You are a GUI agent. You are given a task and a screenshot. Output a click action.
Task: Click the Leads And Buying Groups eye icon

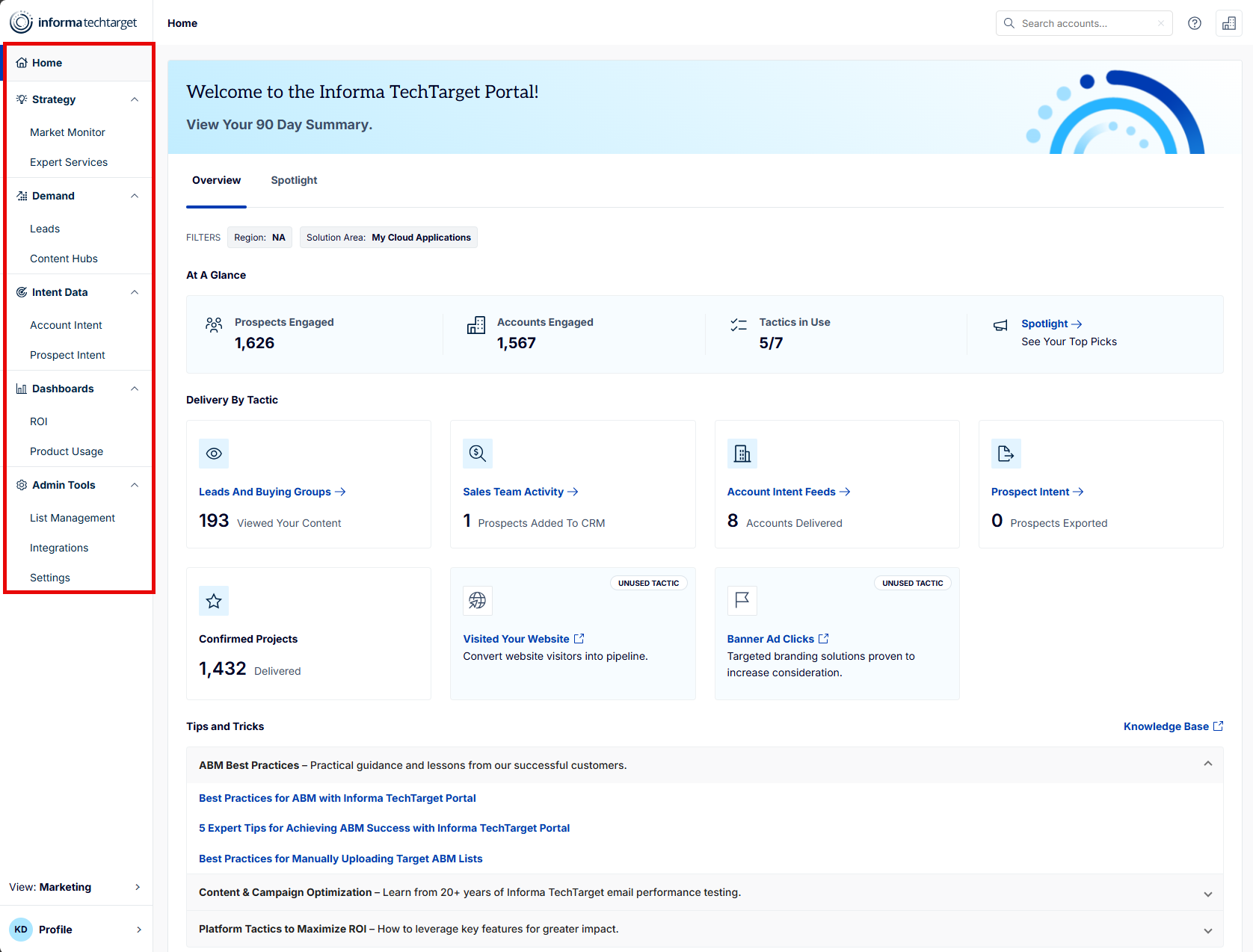[x=214, y=454]
